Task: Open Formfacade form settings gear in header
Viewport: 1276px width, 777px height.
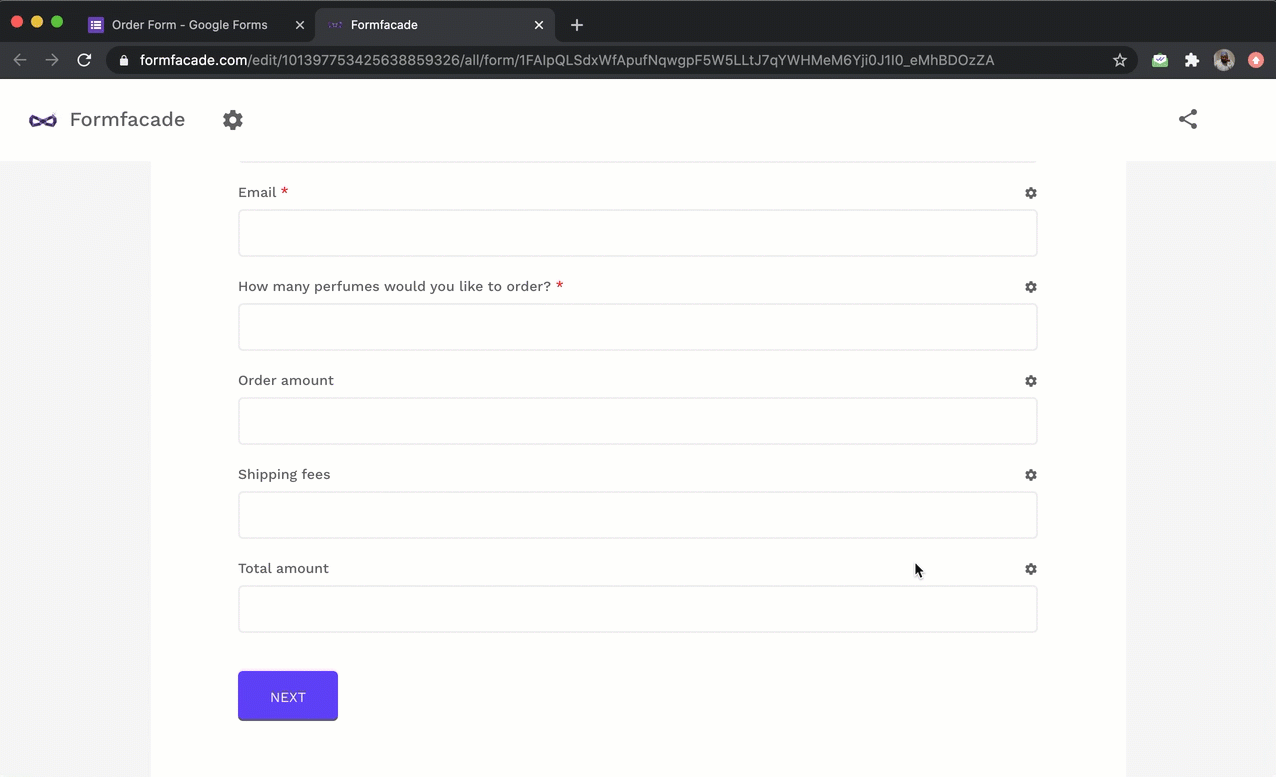Action: coord(233,120)
